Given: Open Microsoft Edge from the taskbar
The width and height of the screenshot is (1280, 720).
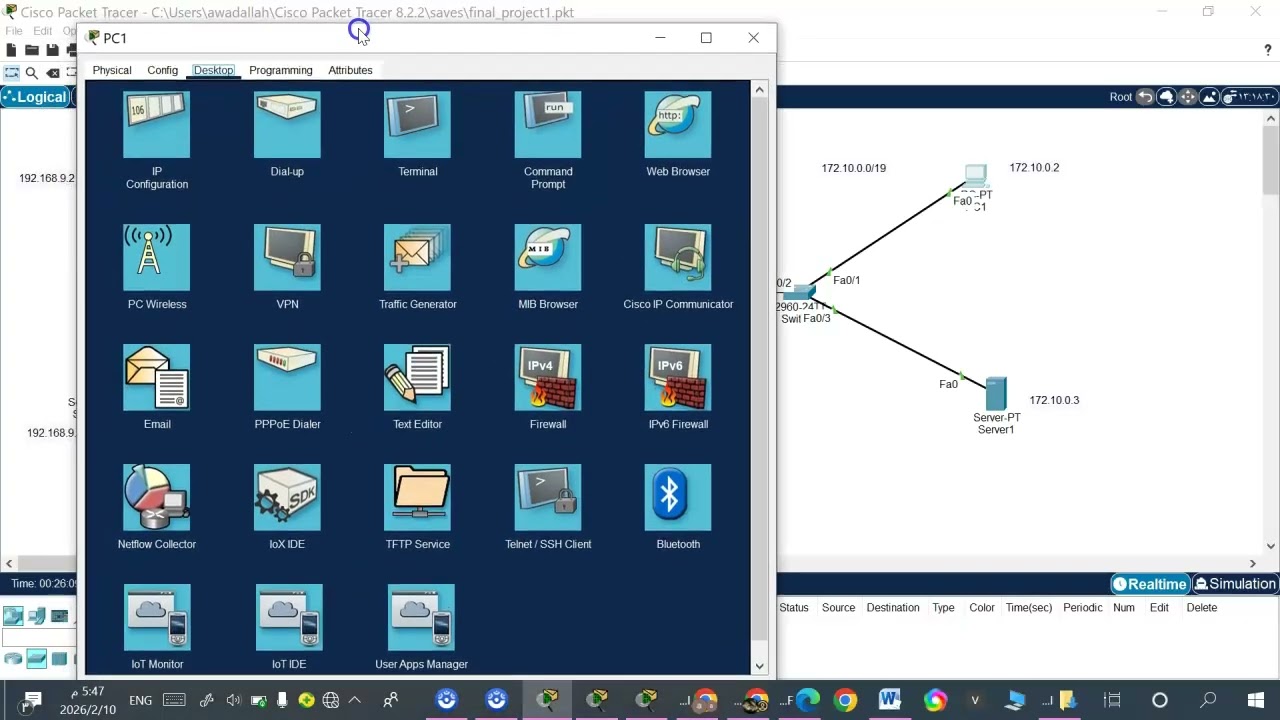Looking at the screenshot, I should (x=807, y=700).
